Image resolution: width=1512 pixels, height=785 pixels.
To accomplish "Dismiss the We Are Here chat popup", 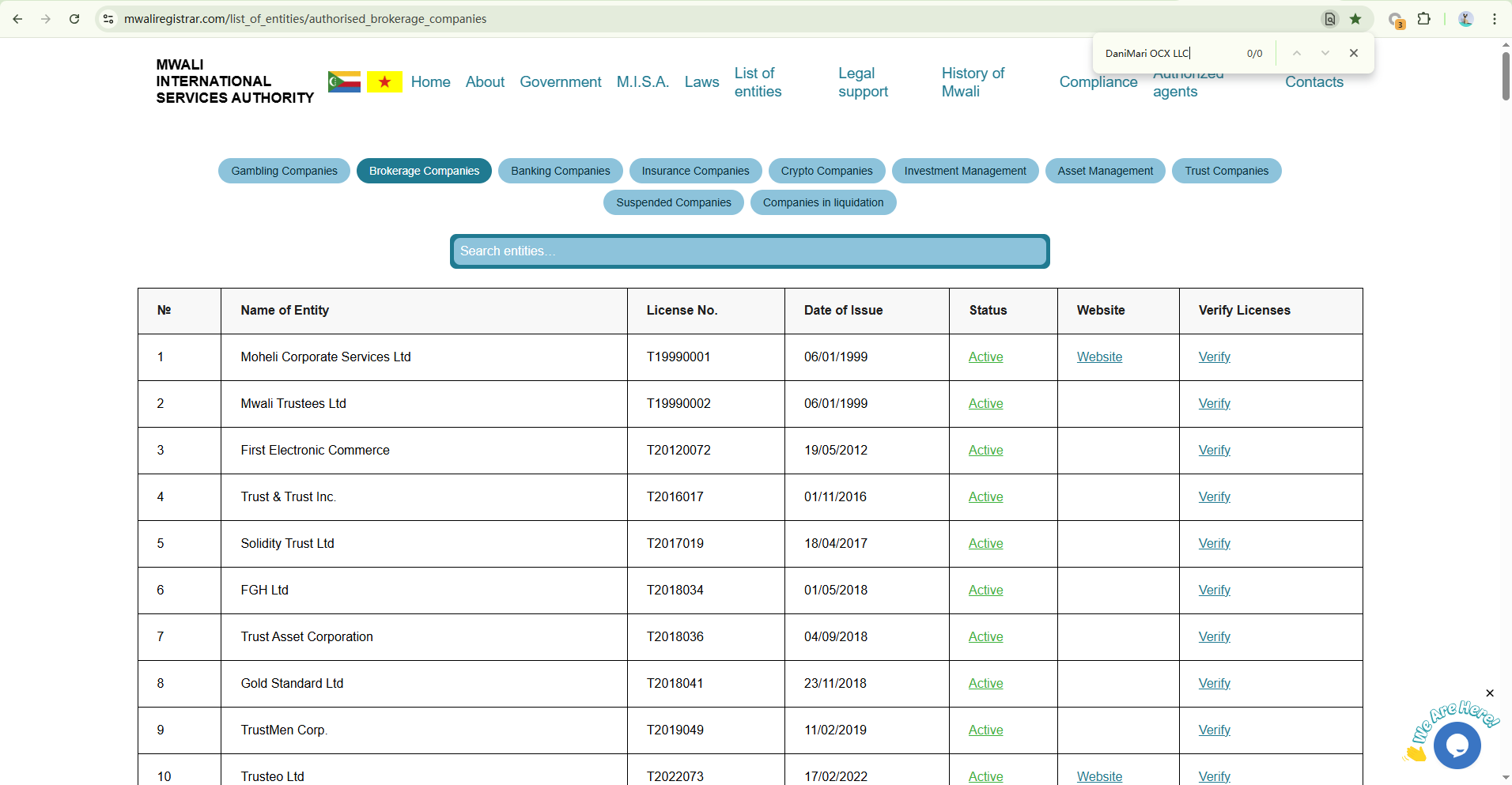I will point(1490,693).
